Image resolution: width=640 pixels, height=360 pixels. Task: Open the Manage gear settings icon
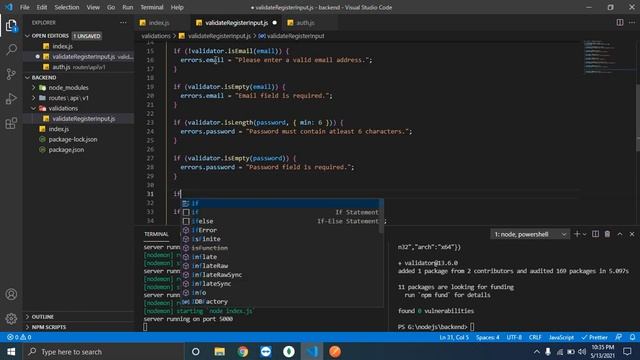coord(11,318)
